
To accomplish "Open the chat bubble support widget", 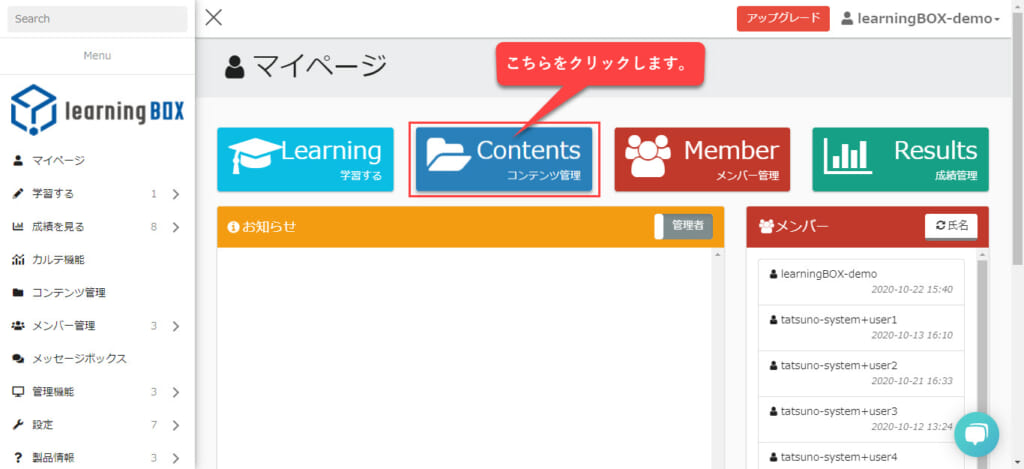I will (976, 434).
